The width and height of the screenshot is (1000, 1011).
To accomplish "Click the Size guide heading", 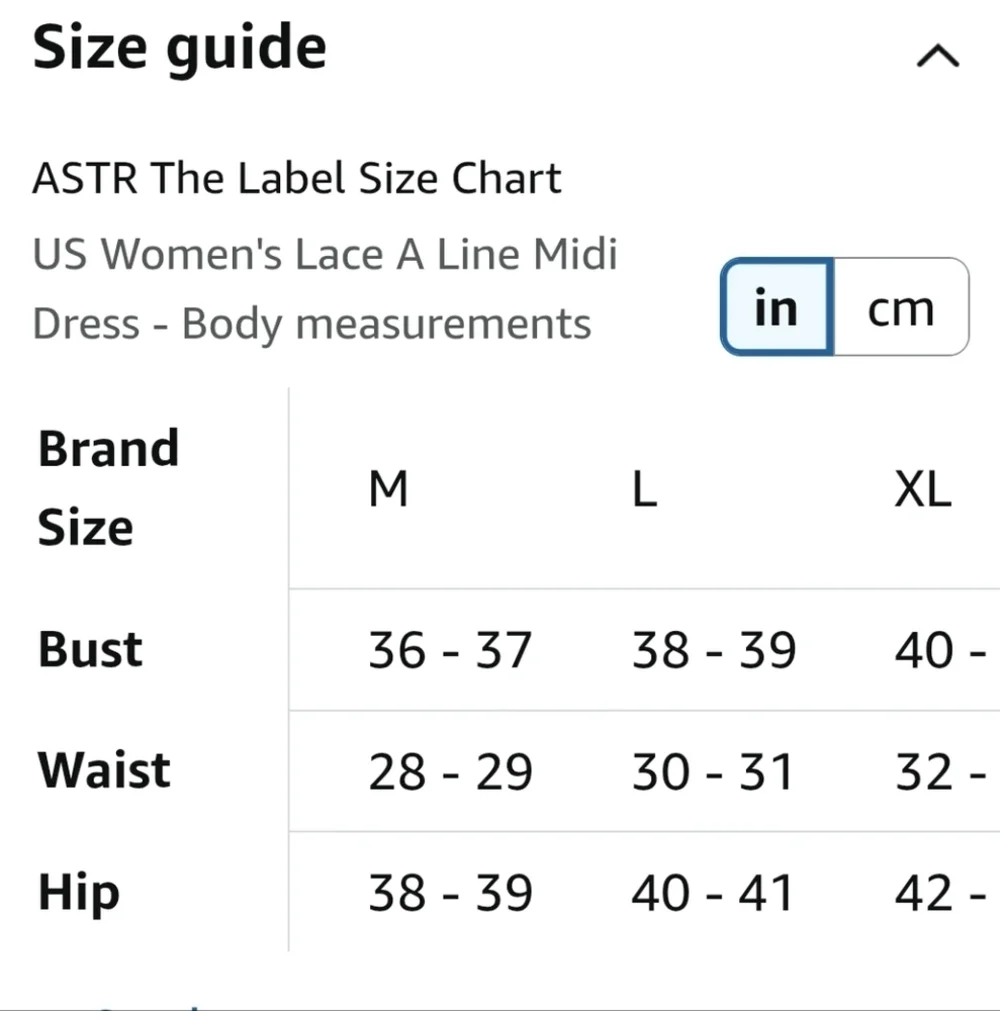I will tap(180, 48).
